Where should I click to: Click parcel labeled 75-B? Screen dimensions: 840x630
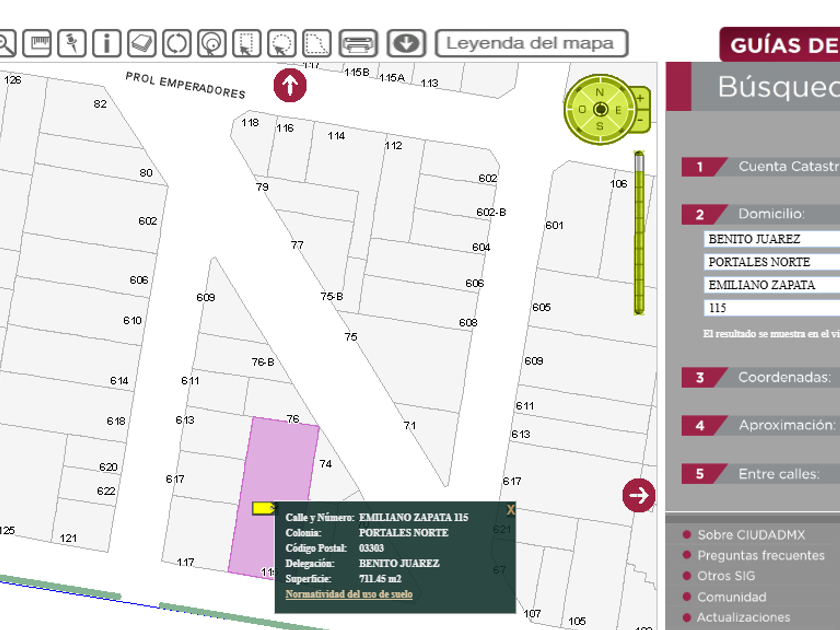(x=332, y=296)
